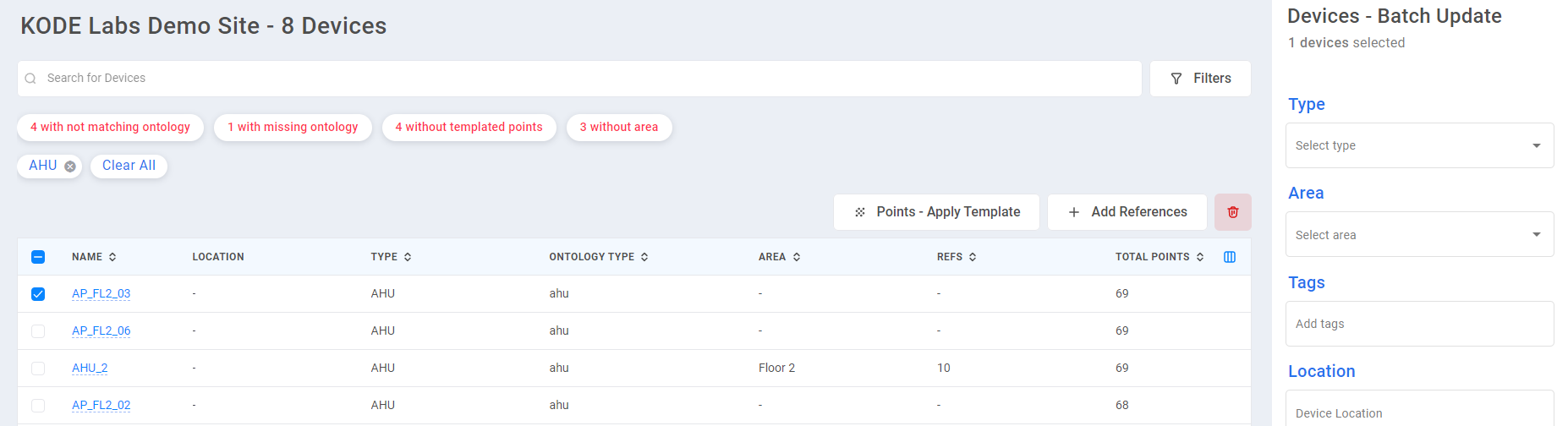Sort by Ontology Type column arrows
Image resolution: width=1568 pixels, height=426 pixels.
point(644,257)
